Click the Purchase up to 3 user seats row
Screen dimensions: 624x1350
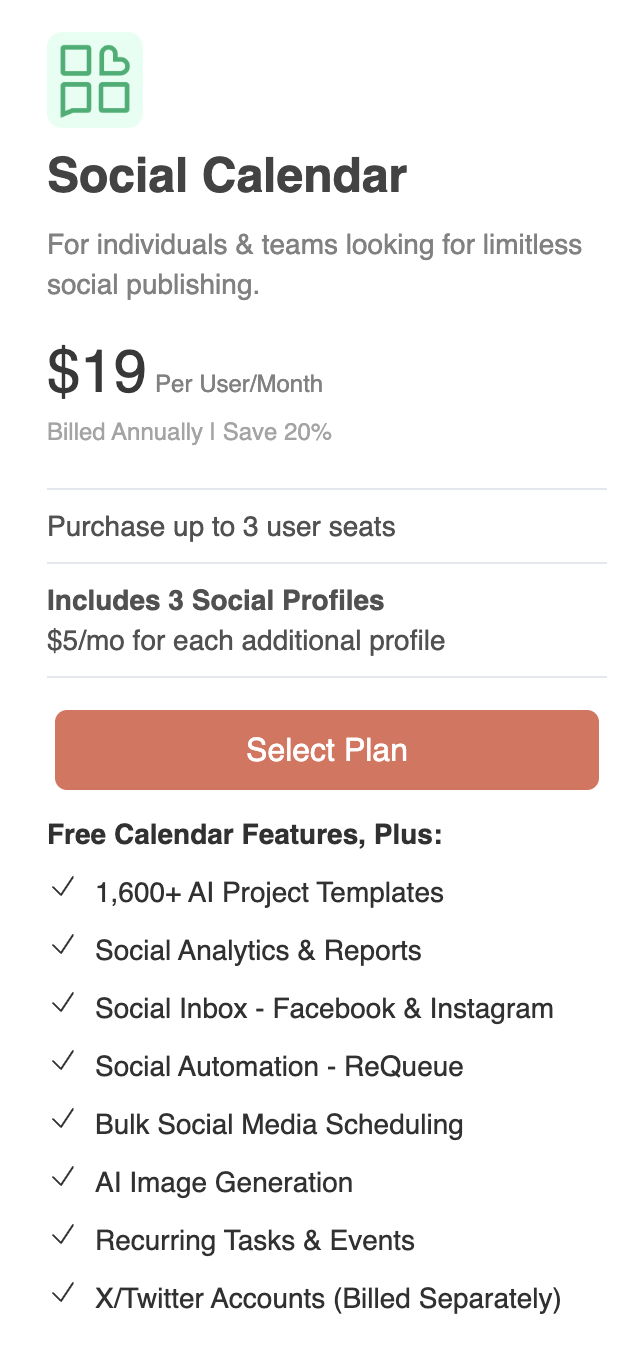point(220,526)
